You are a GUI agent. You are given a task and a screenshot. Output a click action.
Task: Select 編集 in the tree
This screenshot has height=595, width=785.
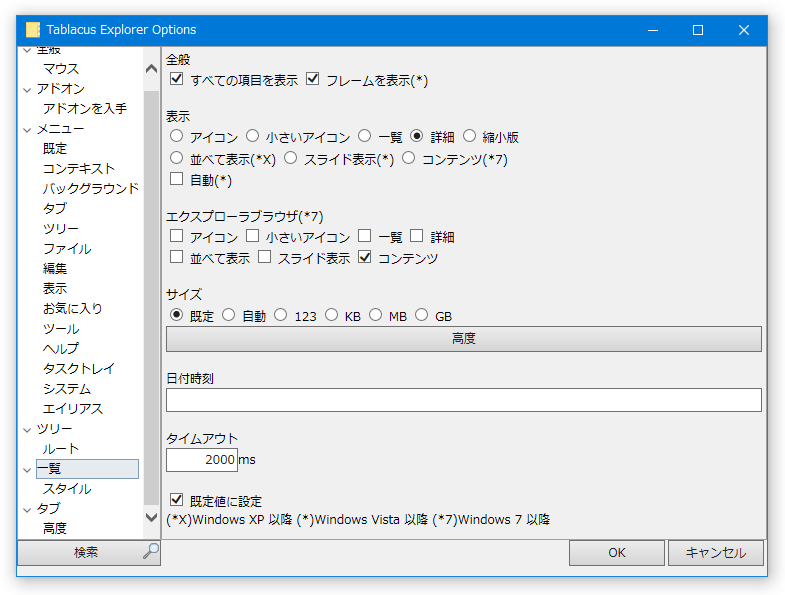55,268
